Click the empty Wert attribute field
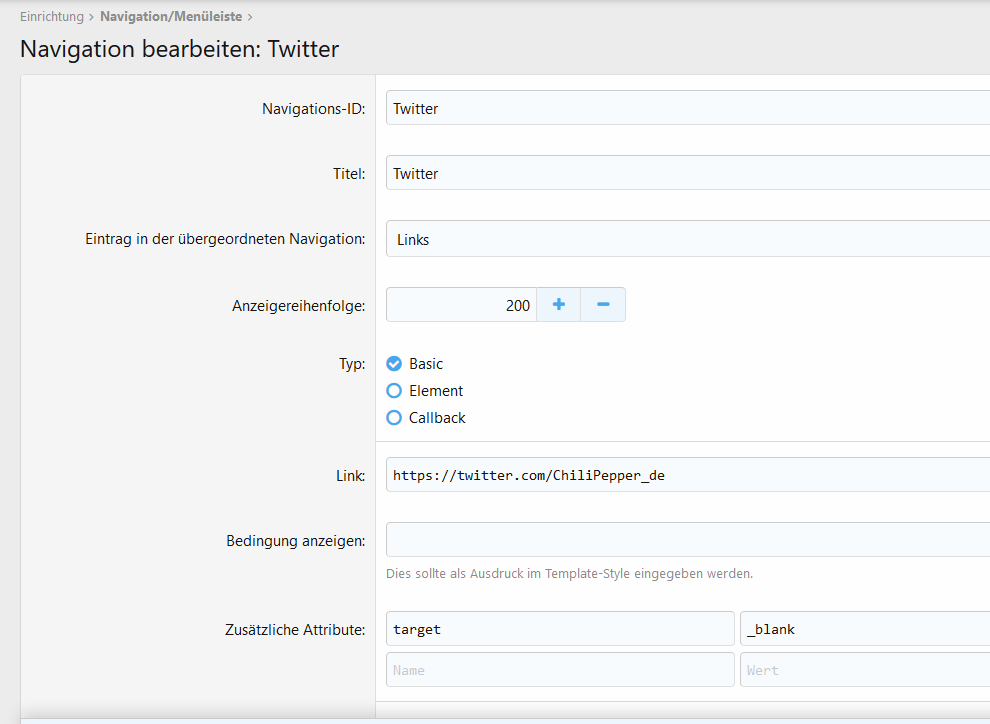This screenshot has height=724, width=990. tap(865, 670)
